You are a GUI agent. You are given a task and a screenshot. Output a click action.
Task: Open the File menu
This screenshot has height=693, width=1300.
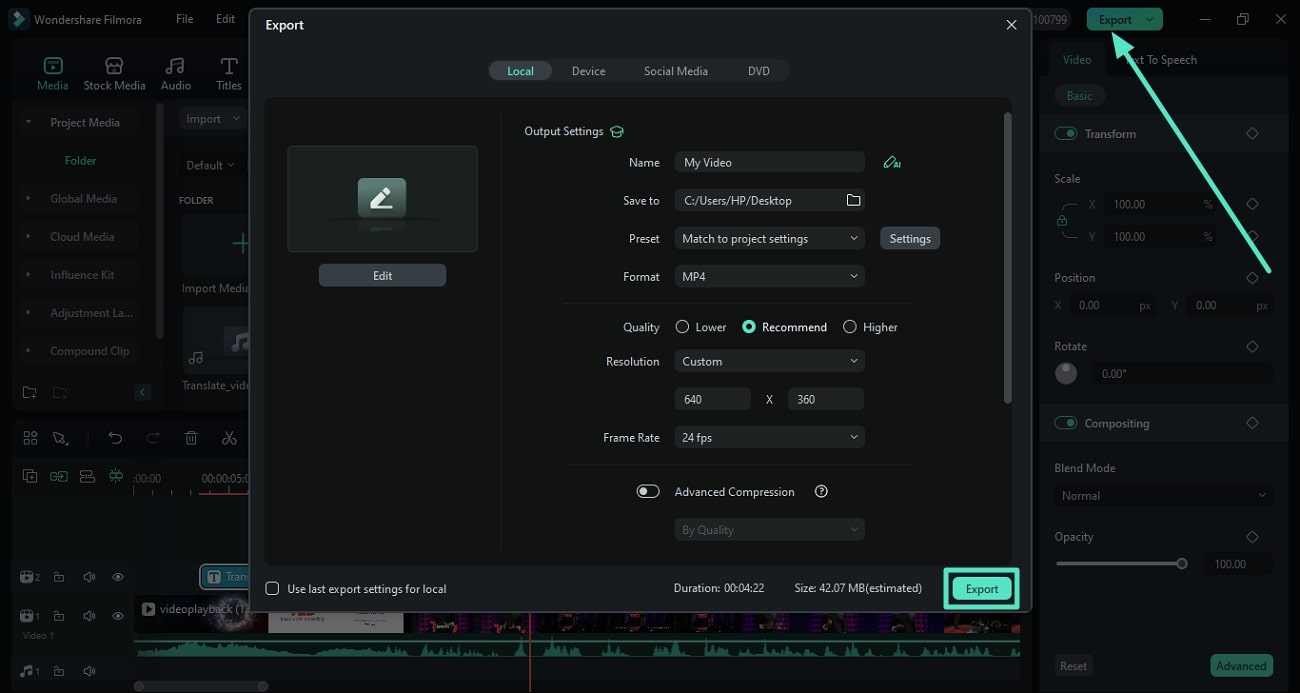185,19
